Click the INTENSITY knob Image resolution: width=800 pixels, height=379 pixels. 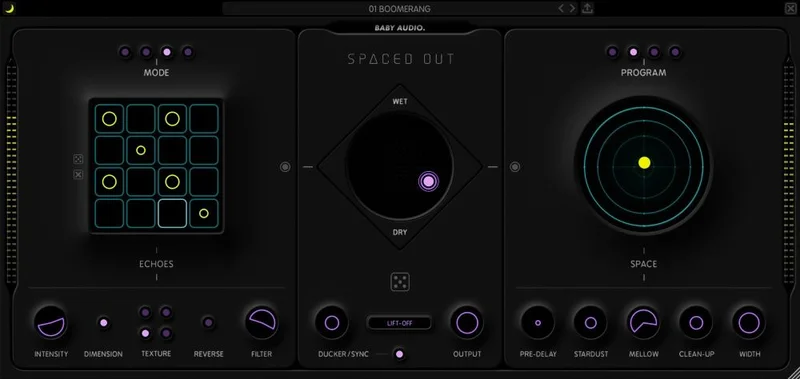pyautogui.click(x=51, y=323)
